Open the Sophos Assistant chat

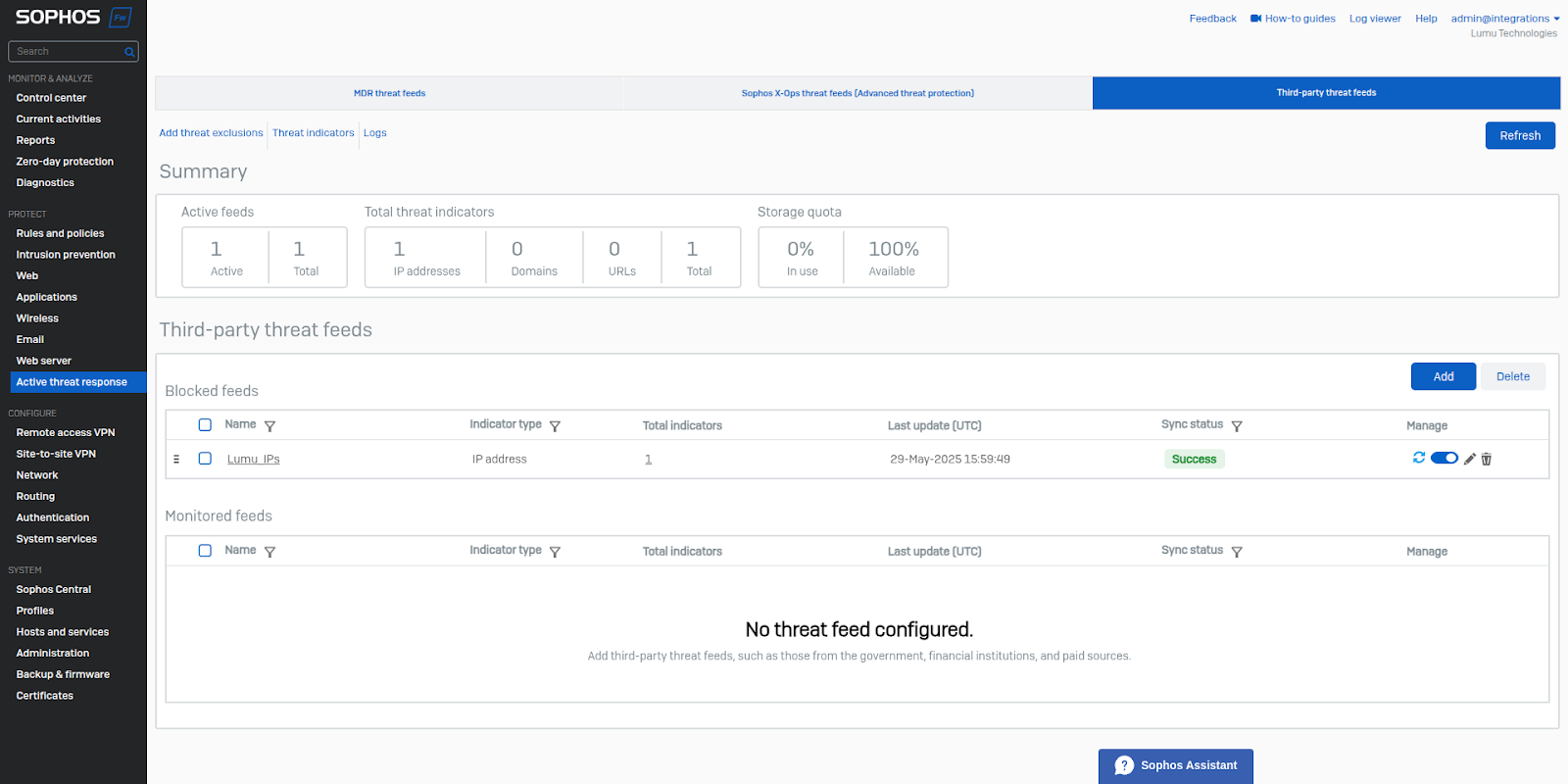click(x=1175, y=765)
